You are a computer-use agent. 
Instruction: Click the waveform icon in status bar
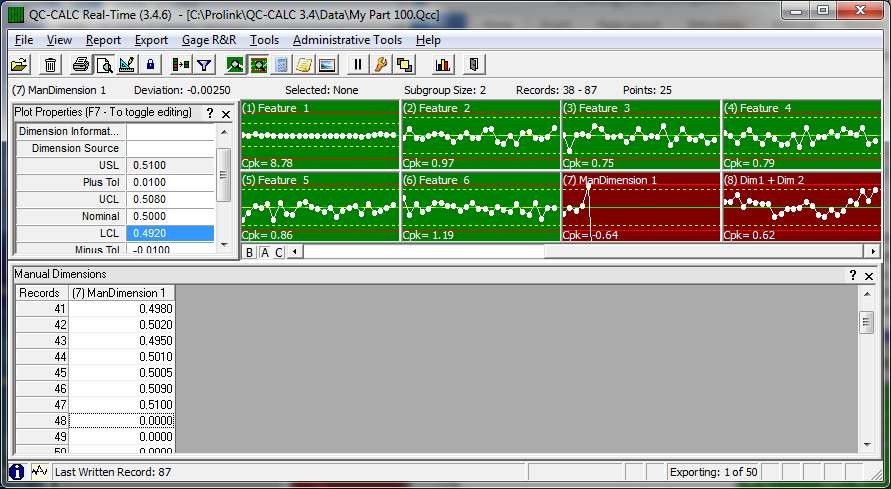39,471
